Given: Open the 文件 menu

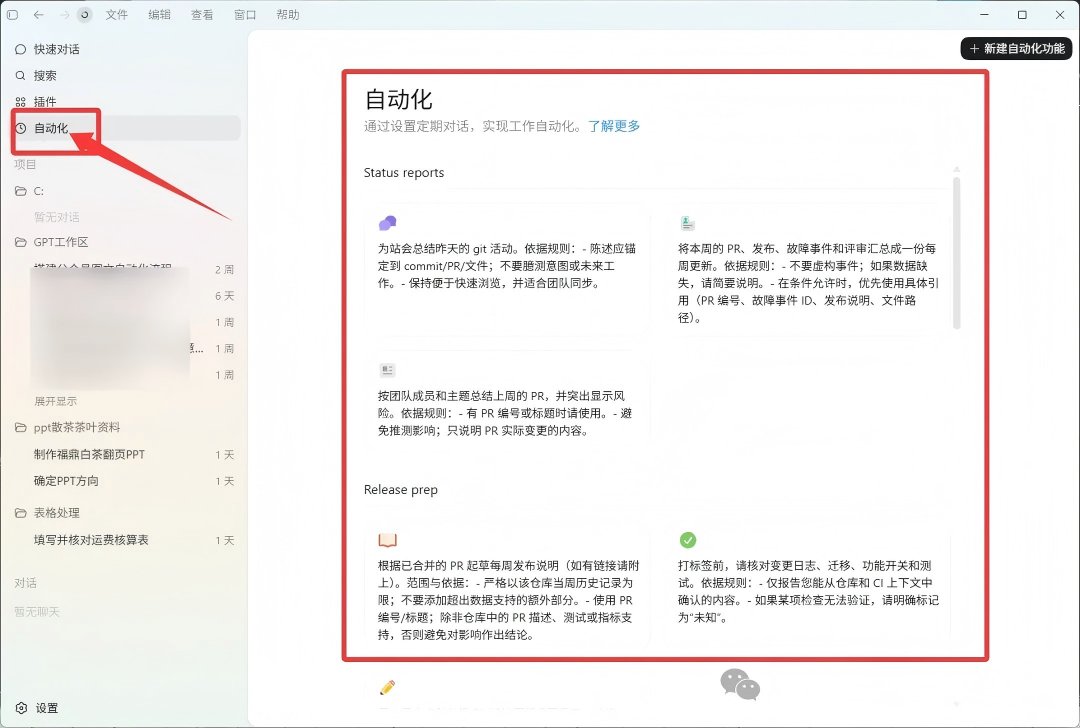Looking at the screenshot, I should point(116,14).
